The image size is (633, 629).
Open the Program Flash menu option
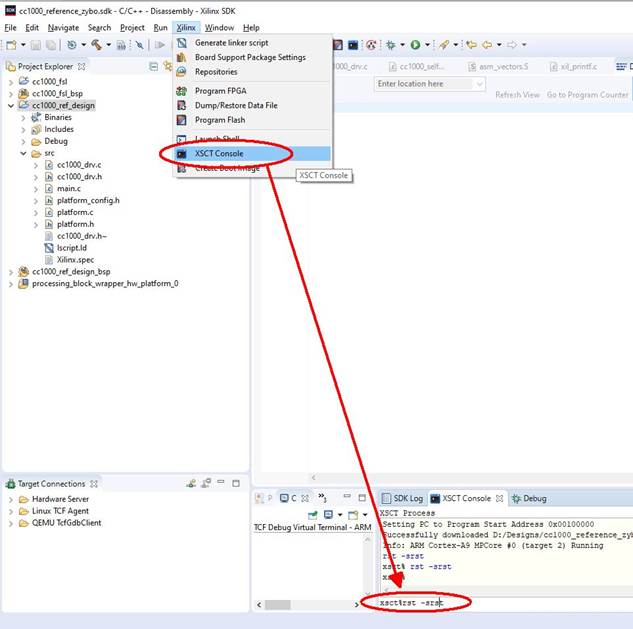(x=220, y=120)
